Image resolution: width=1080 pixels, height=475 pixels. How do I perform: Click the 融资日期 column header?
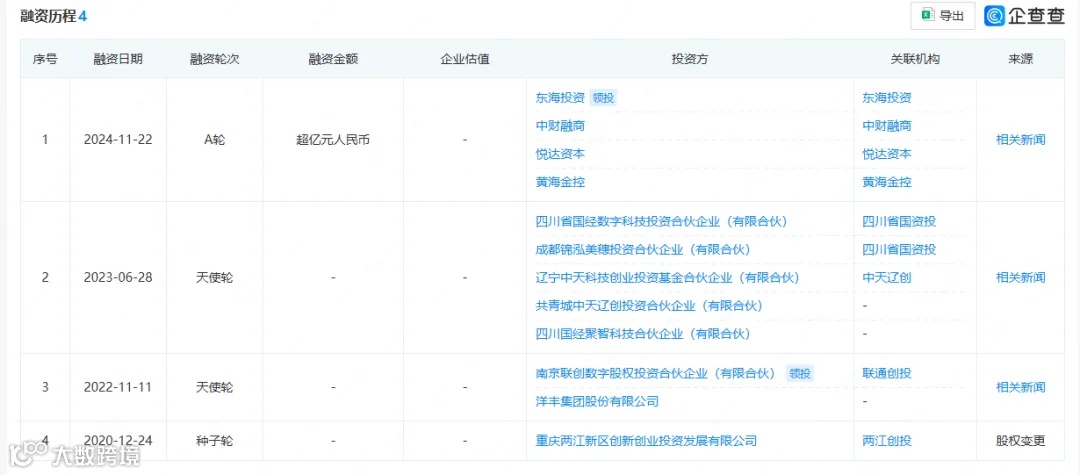118,59
